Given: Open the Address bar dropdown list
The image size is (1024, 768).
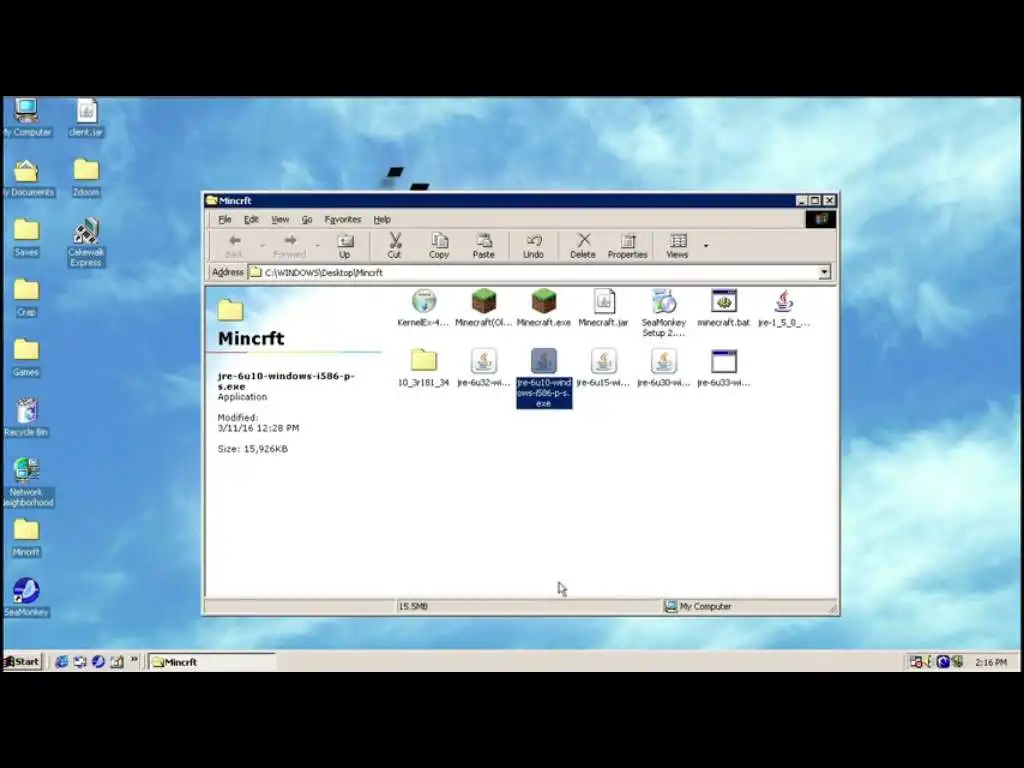Looking at the screenshot, I should (x=824, y=272).
